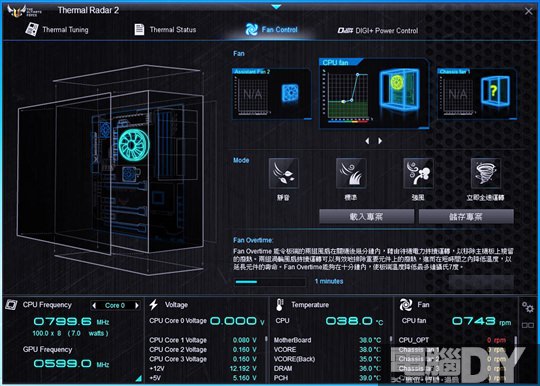Click the Thermal Tuning tab icon
540x386 pixels.
pos(32,29)
